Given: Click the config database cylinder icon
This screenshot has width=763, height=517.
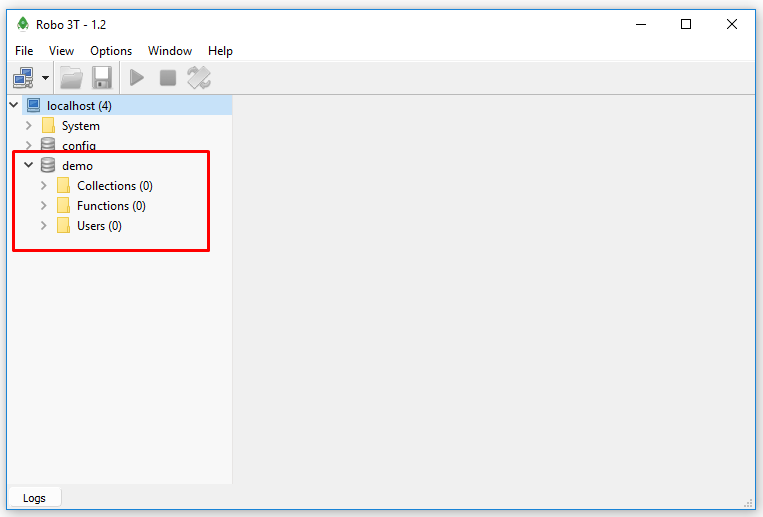Looking at the screenshot, I should click(48, 145).
